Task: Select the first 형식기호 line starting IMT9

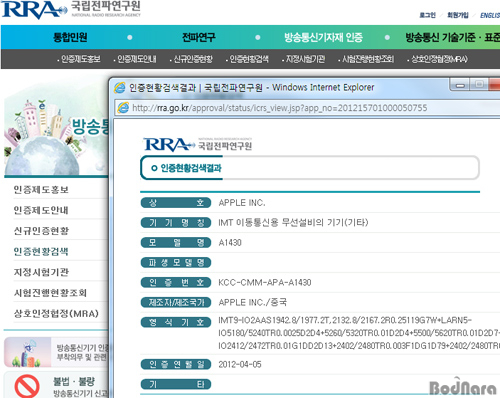Action: pyautogui.click(x=345, y=320)
